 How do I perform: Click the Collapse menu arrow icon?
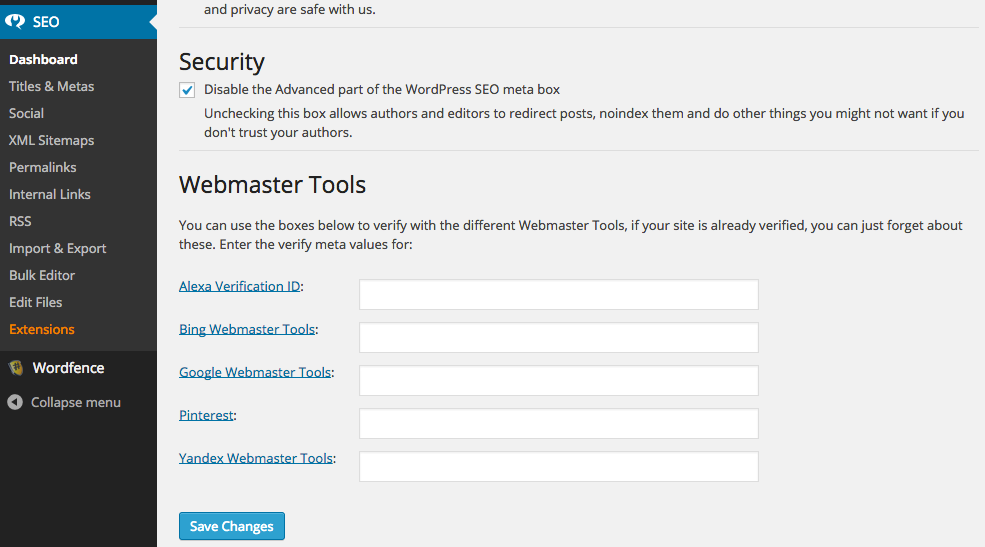[x=15, y=402]
